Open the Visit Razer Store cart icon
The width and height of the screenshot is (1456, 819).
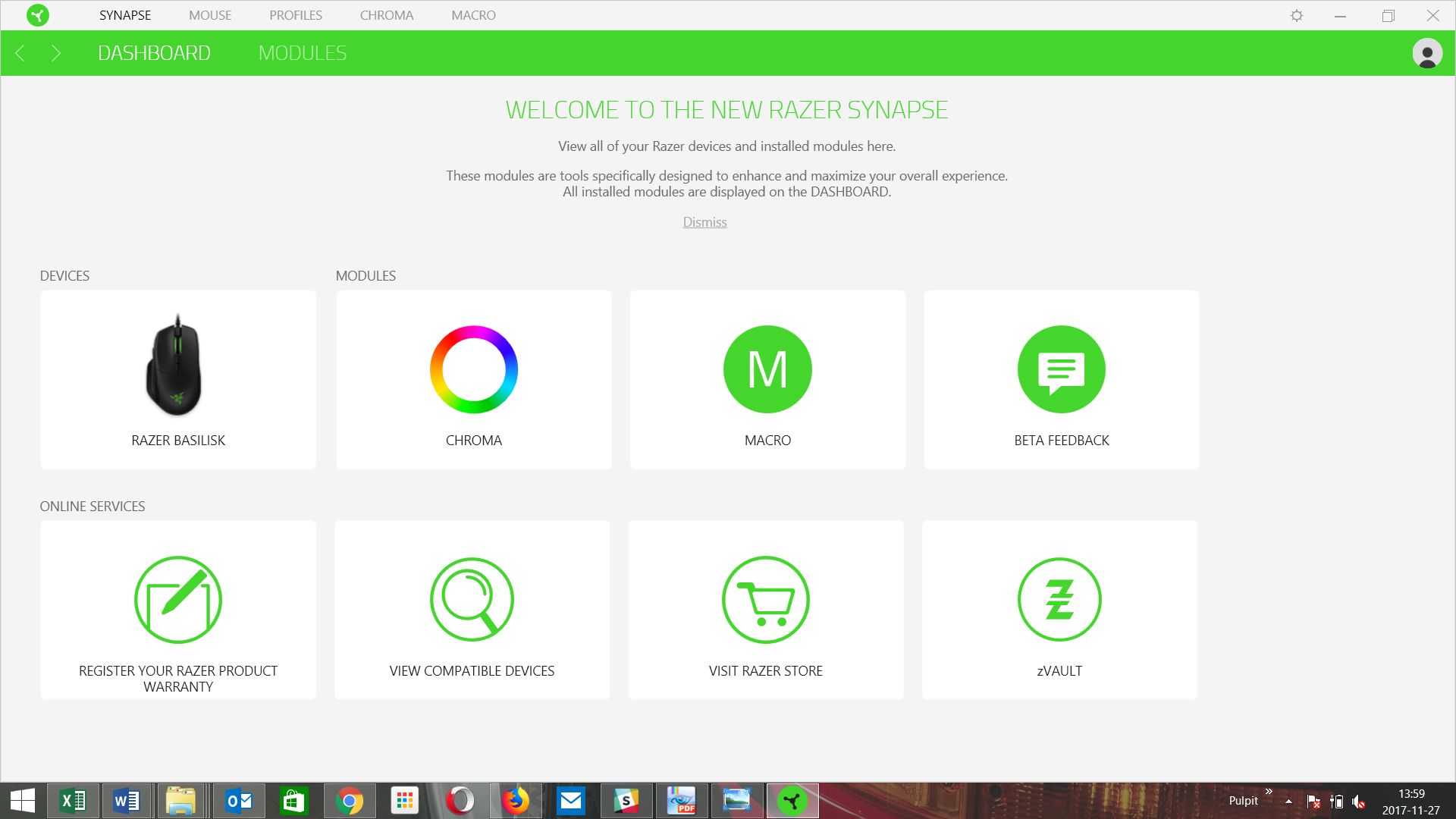(x=766, y=600)
